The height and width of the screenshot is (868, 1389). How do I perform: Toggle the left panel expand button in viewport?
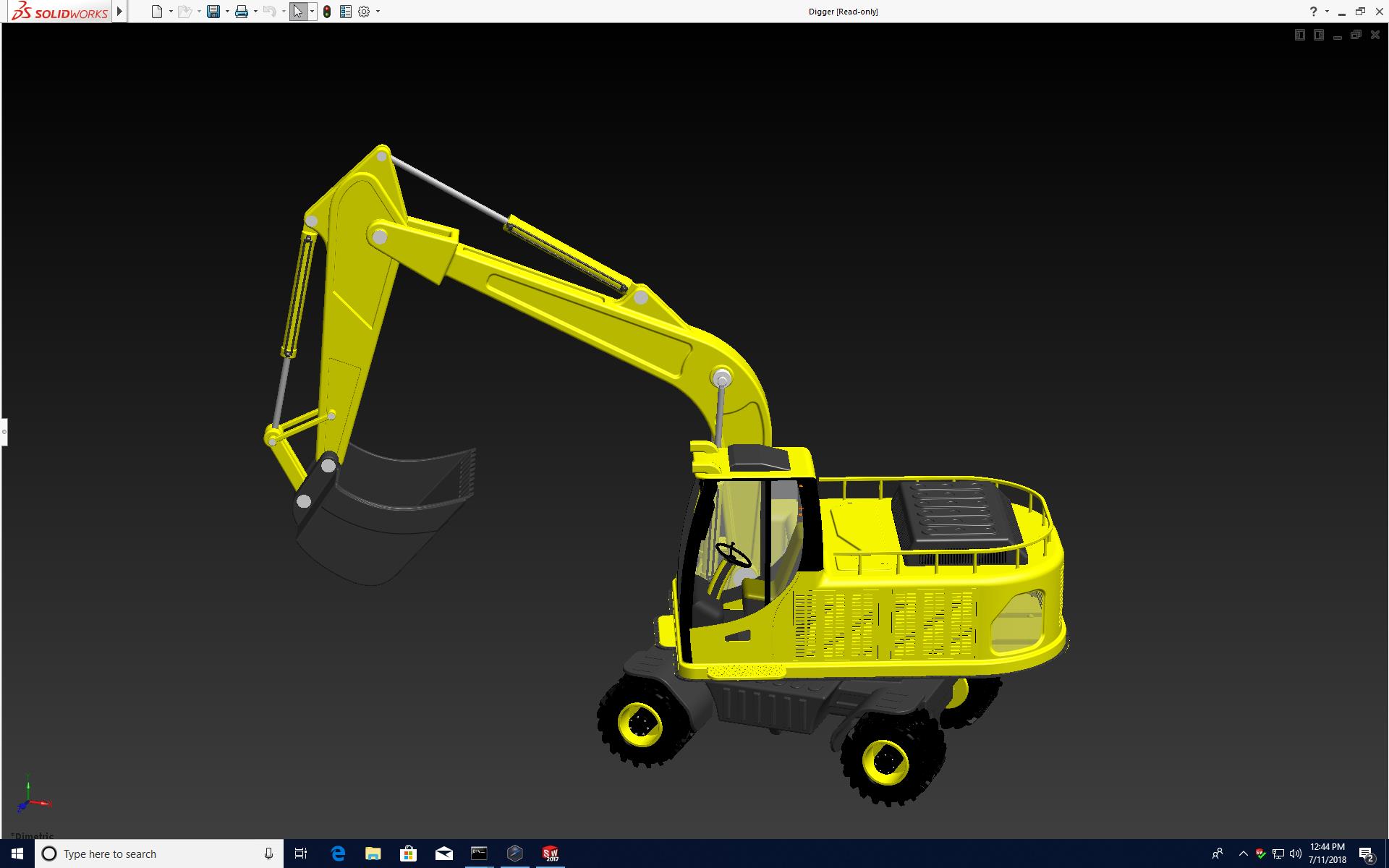[1299, 35]
